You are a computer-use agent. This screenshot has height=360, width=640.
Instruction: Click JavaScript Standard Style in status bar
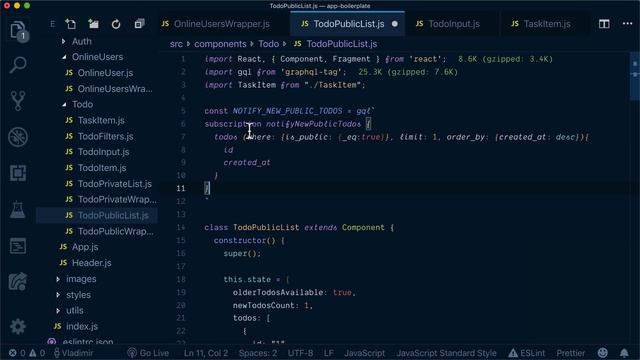click(x=446, y=353)
